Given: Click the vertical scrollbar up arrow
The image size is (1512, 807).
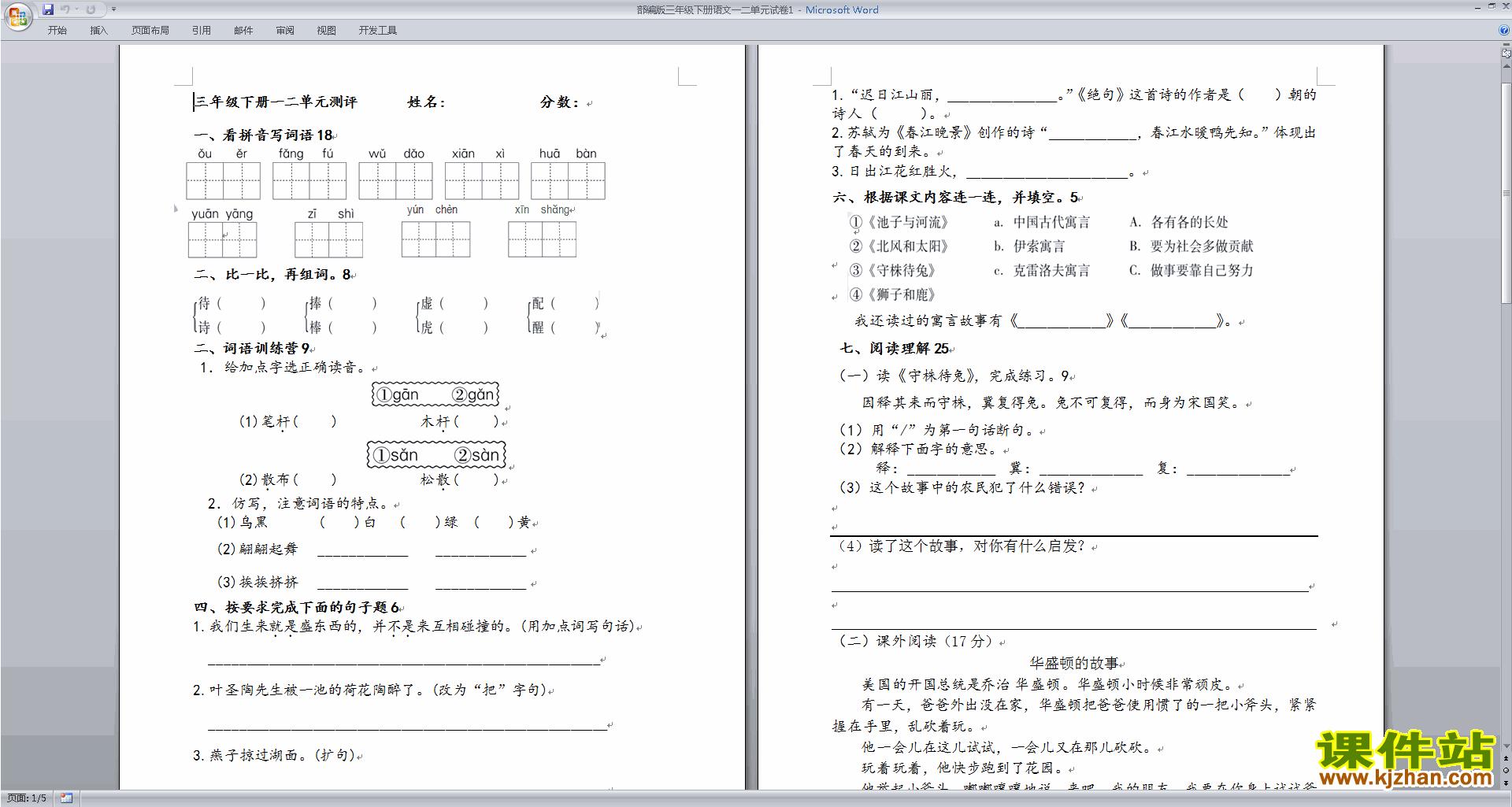Looking at the screenshot, I should [x=1506, y=67].
